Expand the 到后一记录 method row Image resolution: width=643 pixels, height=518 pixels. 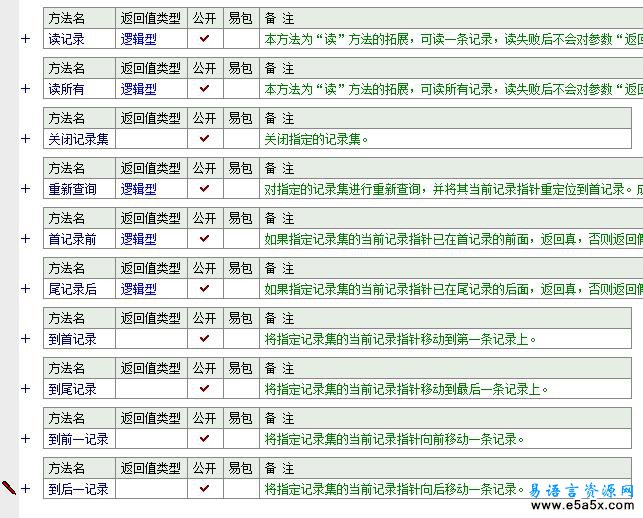click(x=25, y=489)
